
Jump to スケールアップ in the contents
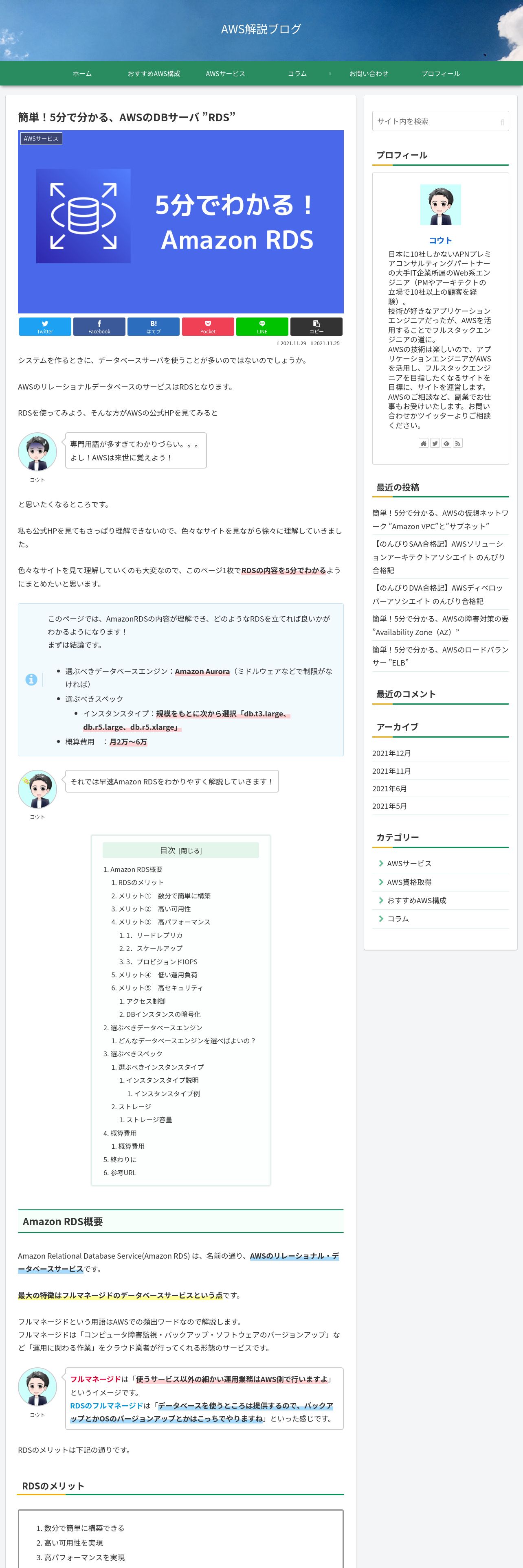click(x=154, y=948)
